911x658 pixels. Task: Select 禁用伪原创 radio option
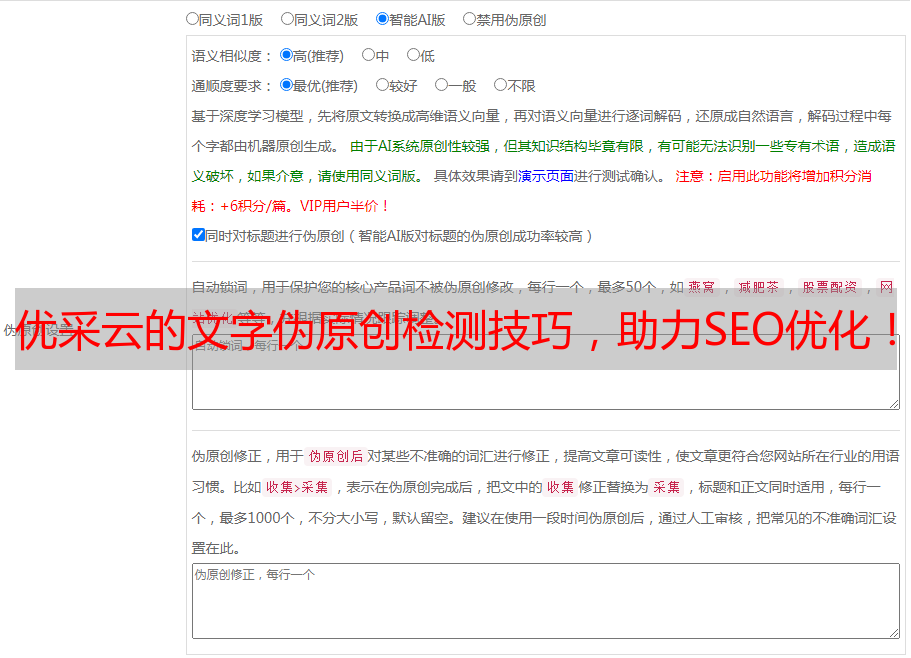[x=469, y=19]
